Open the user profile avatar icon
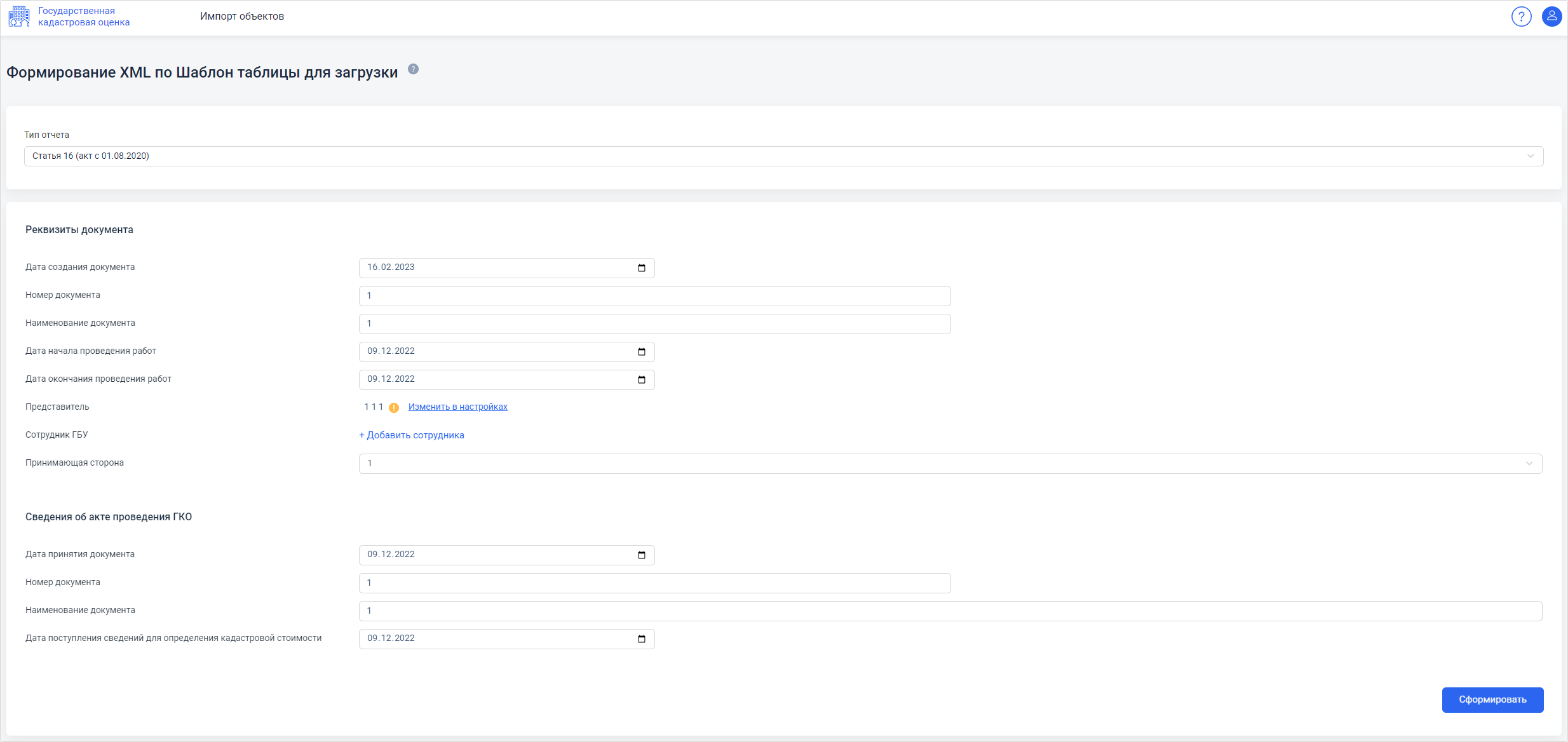The width and height of the screenshot is (1568, 742). 1552,17
